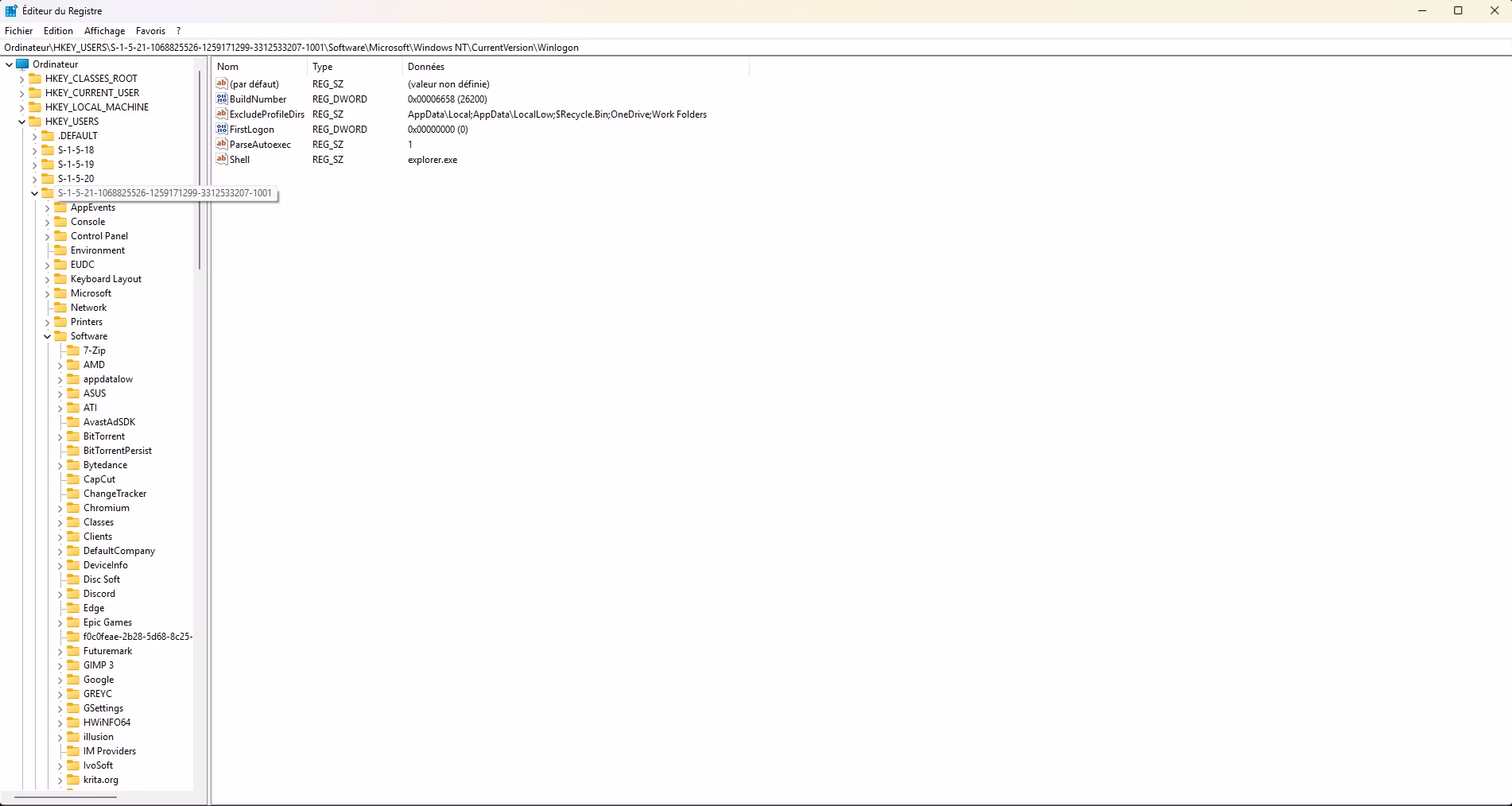Collapse the Software key

pyautogui.click(x=47, y=336)
